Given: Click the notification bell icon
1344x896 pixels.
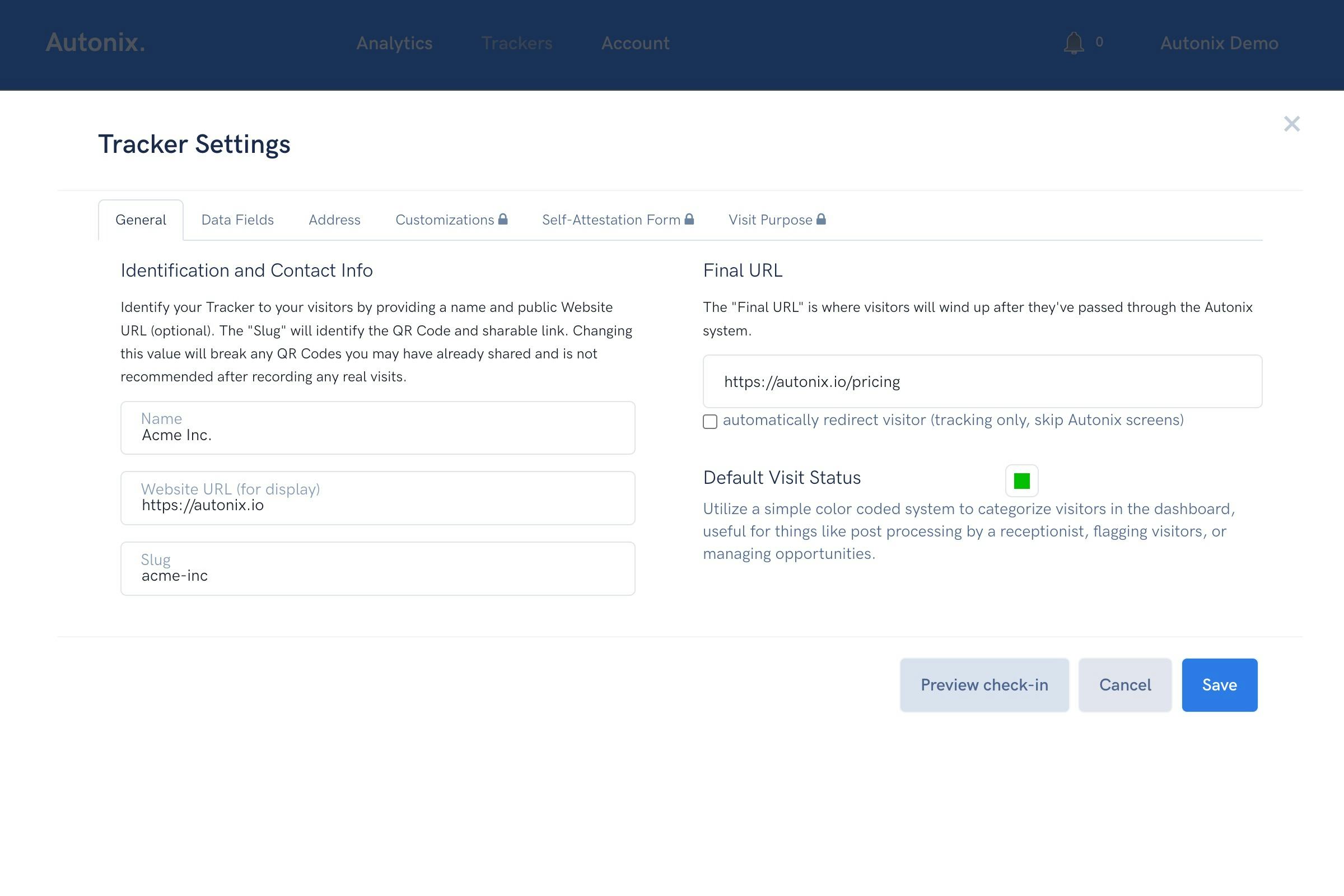Looking at the screenshot, I should [1075, 43].
